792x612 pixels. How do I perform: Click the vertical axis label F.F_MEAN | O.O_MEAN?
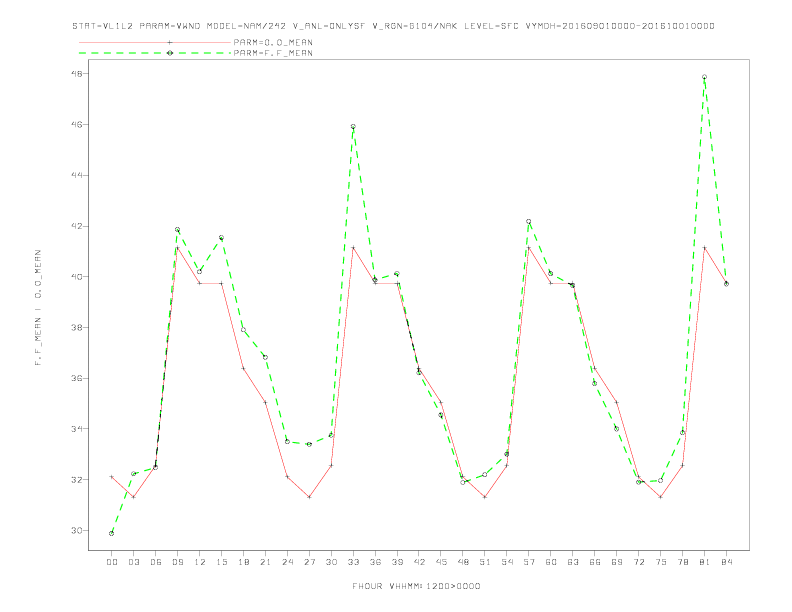[x=38, y=308]
